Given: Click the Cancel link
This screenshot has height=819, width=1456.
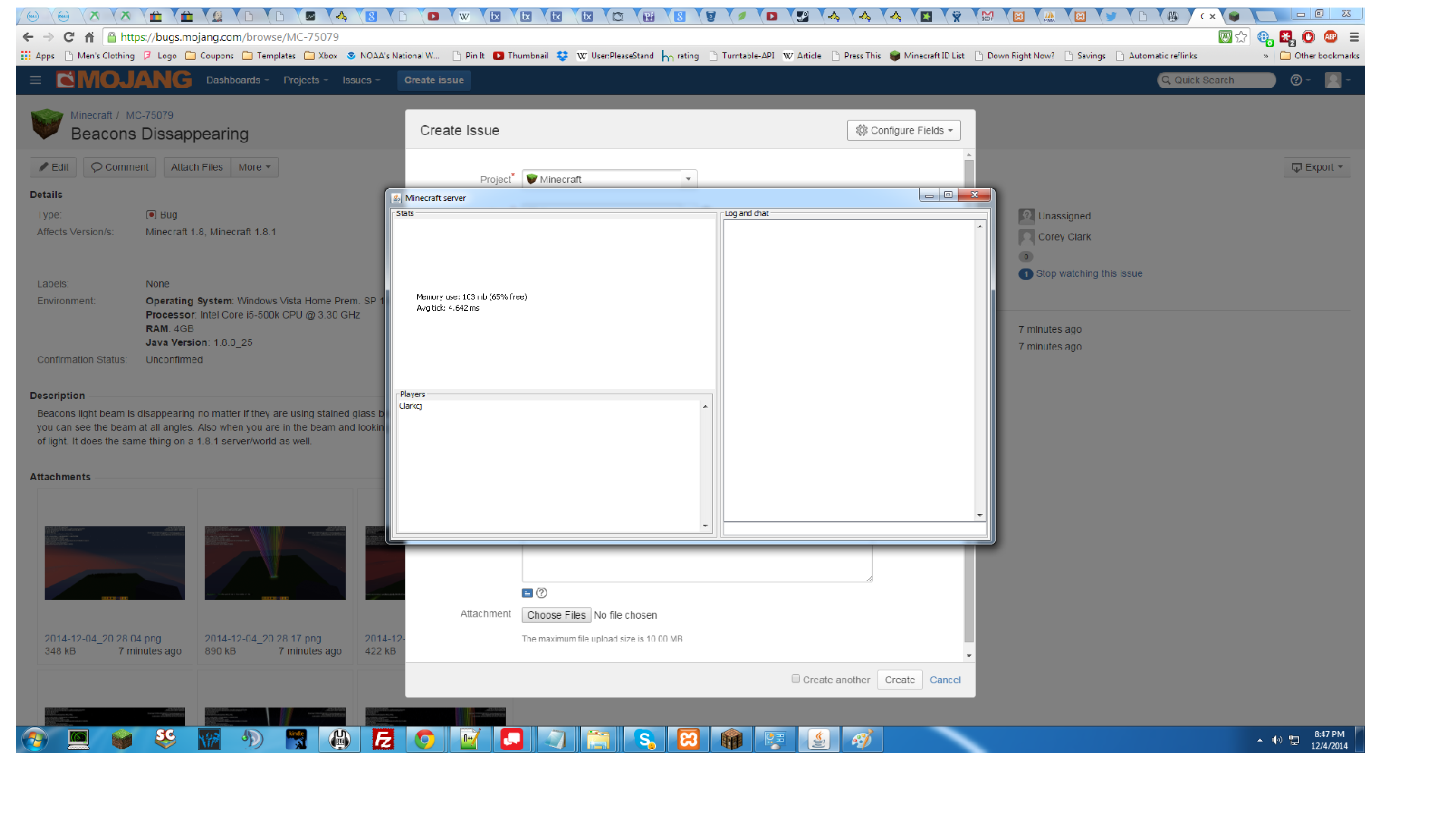Looking at the screenshot, I should [945, 679].
